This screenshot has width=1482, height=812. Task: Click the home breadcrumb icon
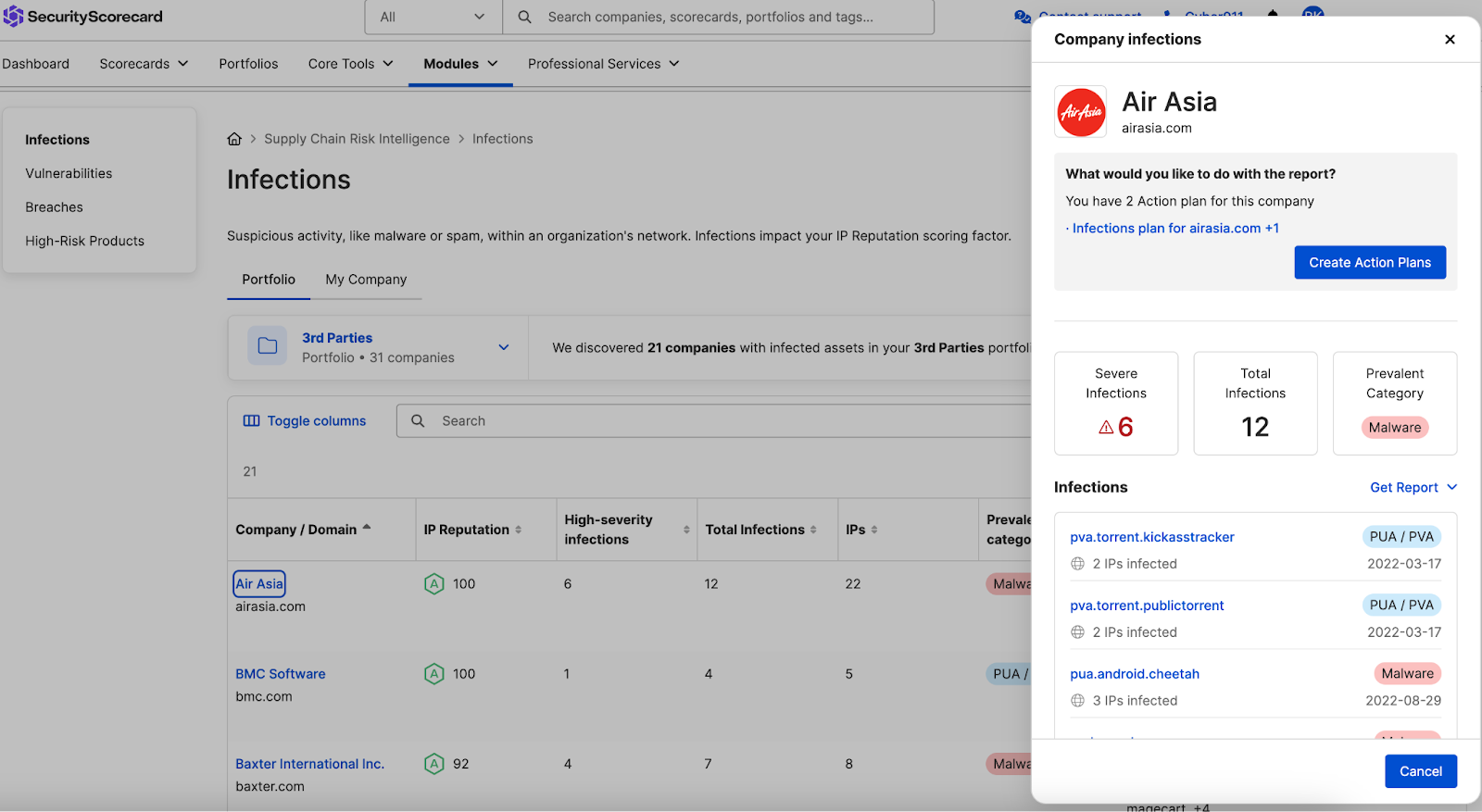234,139
